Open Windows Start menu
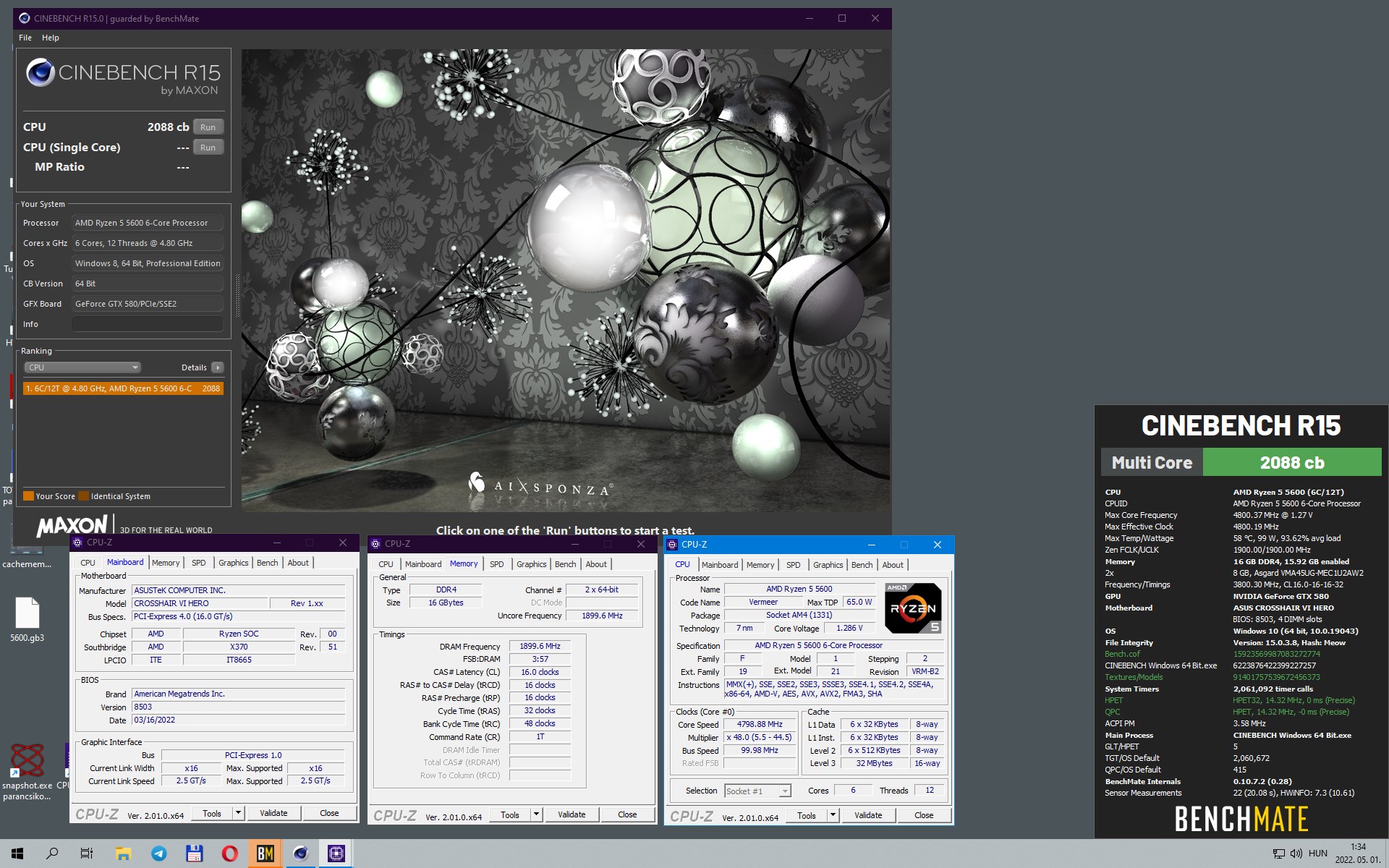The height and width of the screenshot is (868, 1389). [x=17, y=854]
